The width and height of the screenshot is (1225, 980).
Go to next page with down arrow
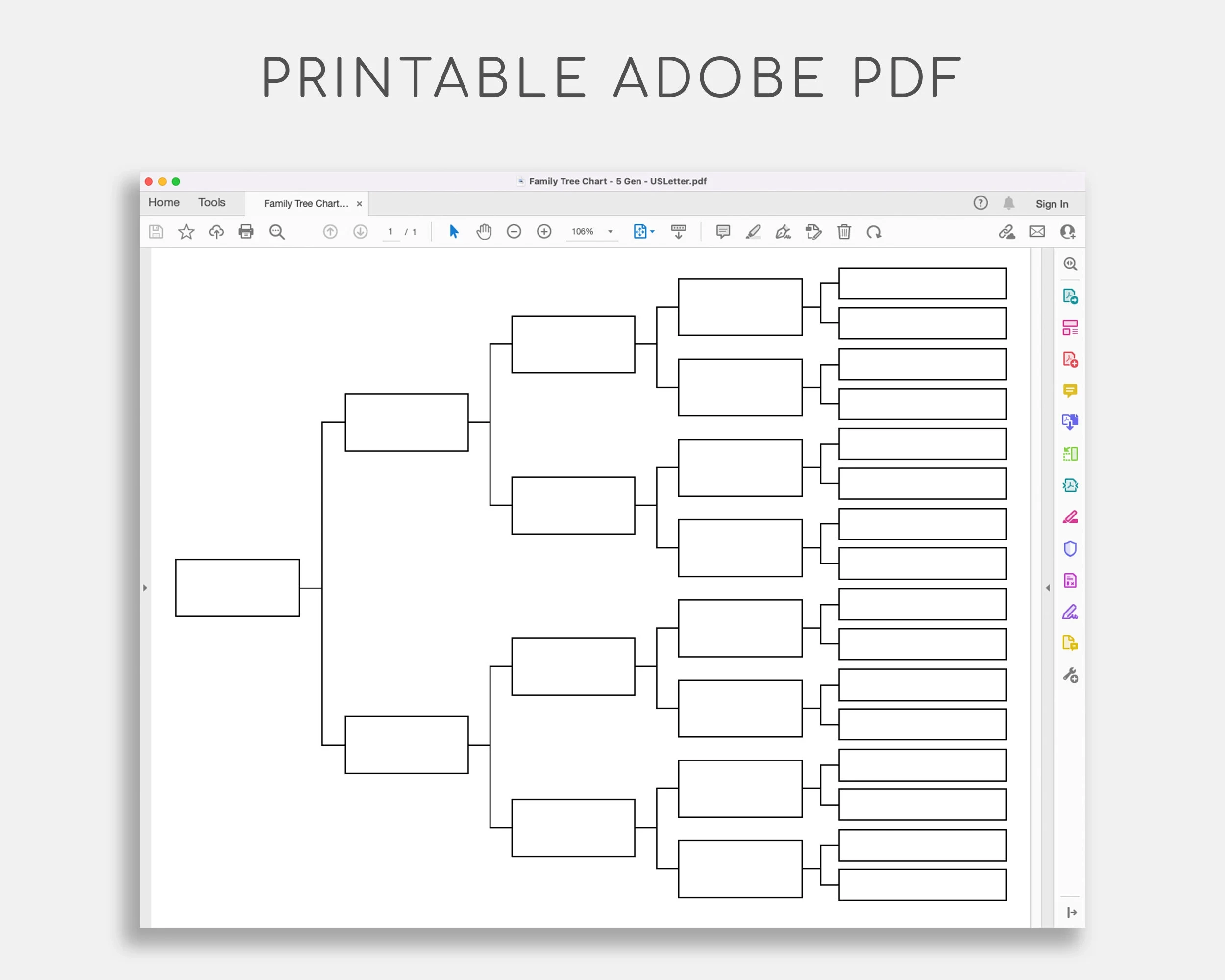tap(360, 232)
